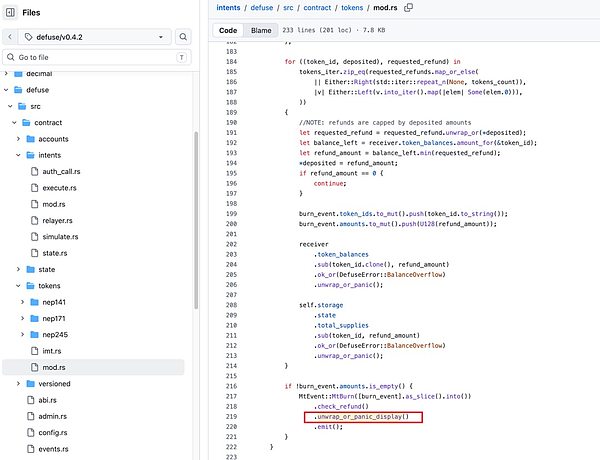Open mod.rs under the intents folder
Image resolution: width=600 pixels, height=460 pixels.
[54, 204]
